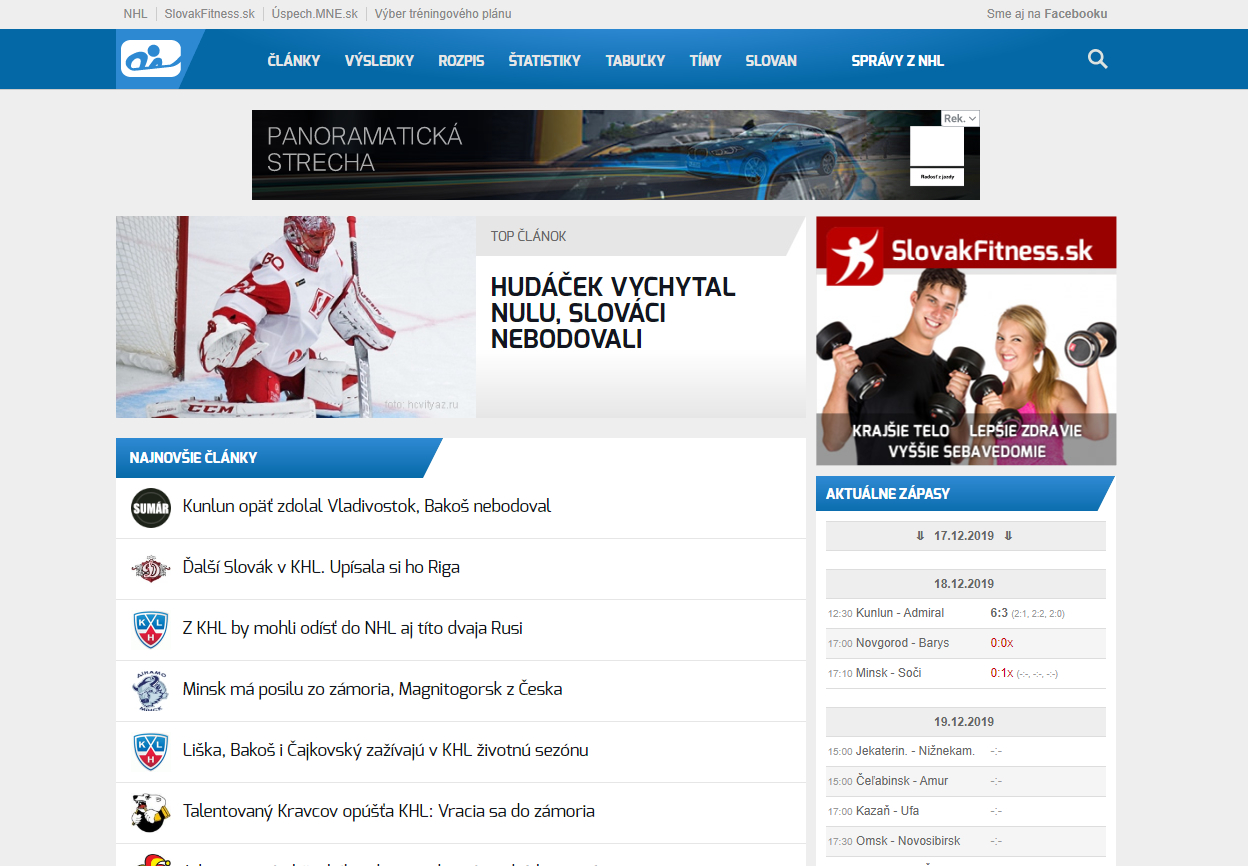
Task: Click the Dinamo Riga logo icon
Action: click(x=151, y=568)
